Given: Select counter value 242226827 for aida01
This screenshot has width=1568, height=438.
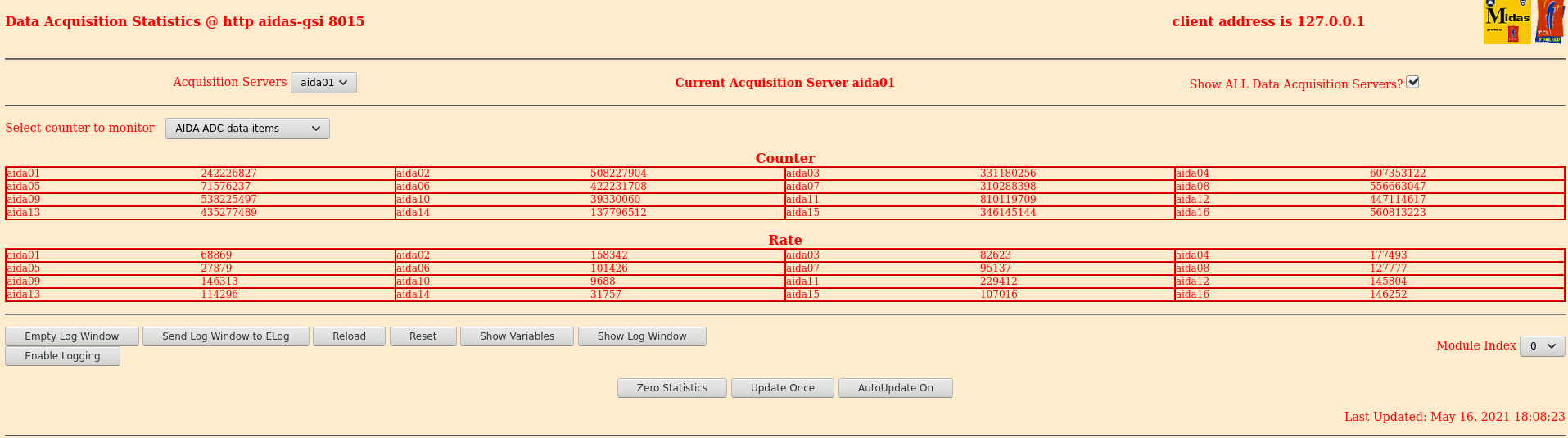Looking at the screenshot, I should pos(229,174).
